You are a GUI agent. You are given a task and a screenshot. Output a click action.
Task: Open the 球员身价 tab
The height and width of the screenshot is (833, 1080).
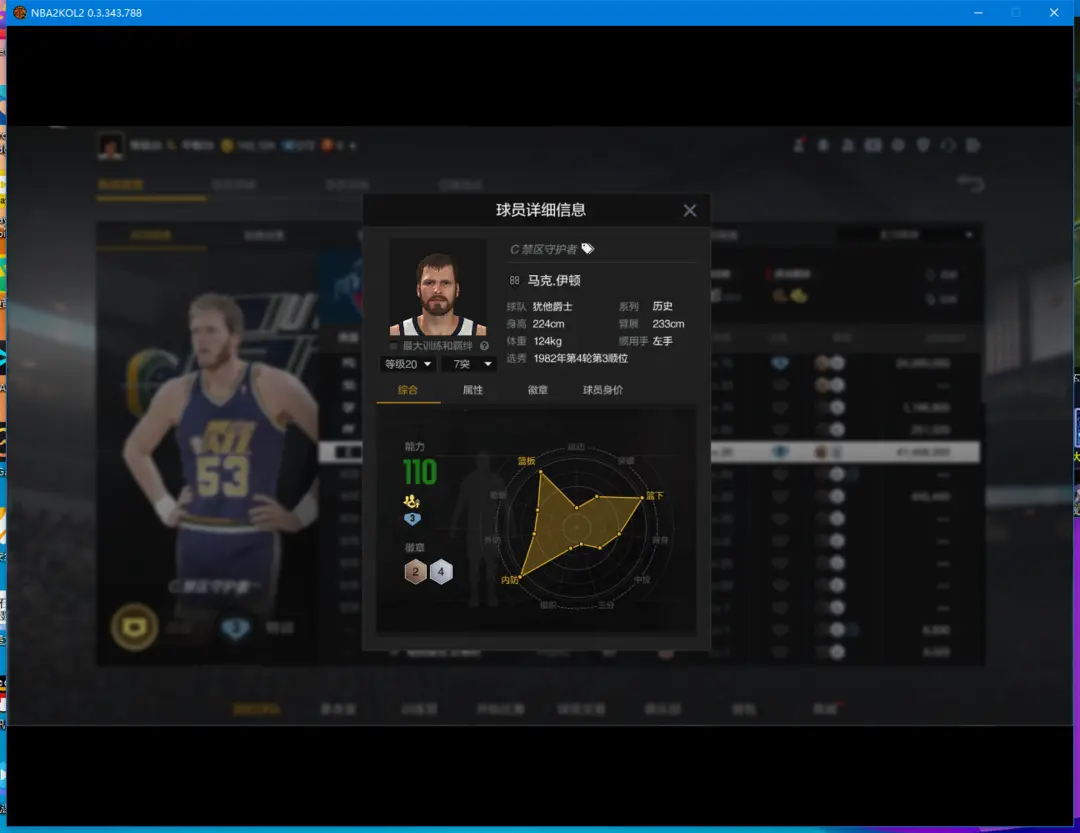tap(603, 390)
